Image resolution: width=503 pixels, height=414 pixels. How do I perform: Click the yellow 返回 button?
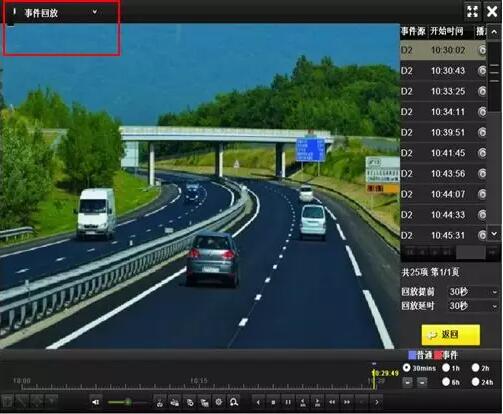pyautogui.click(x=451, y=334)
